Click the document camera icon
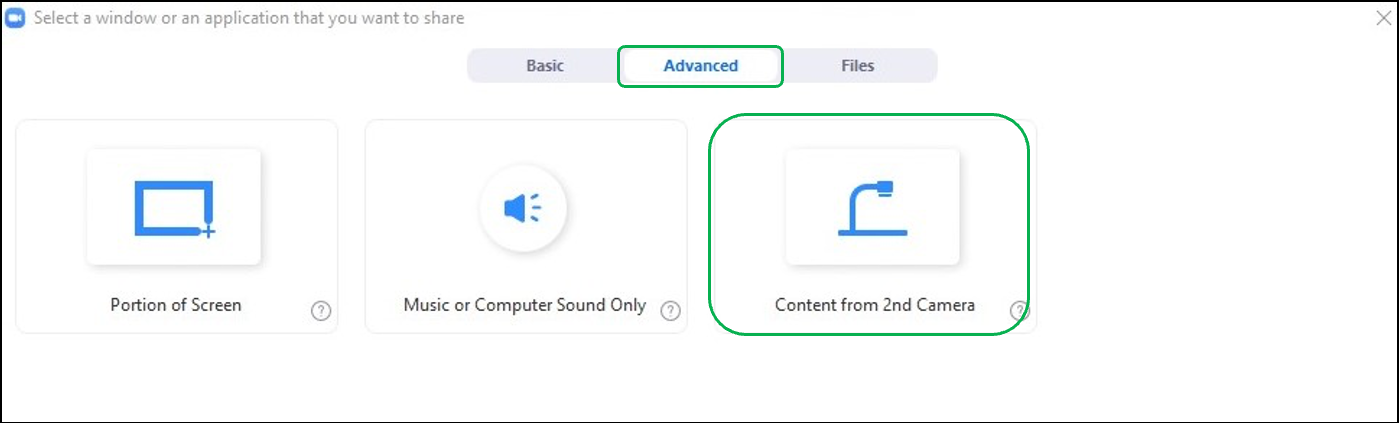Screen dimensions: 1399x423 (872, 207)
